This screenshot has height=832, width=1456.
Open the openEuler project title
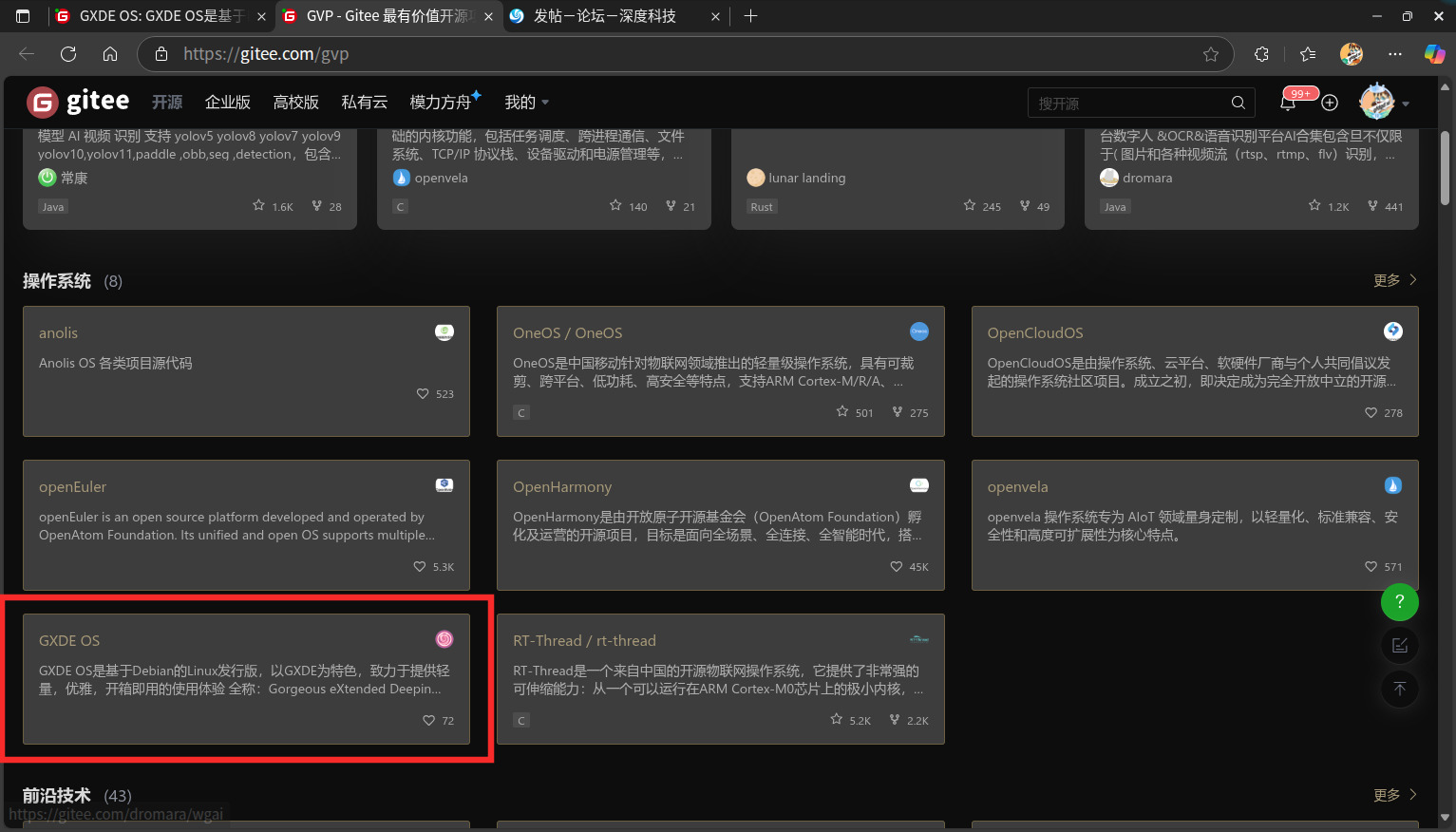[72, 486]
